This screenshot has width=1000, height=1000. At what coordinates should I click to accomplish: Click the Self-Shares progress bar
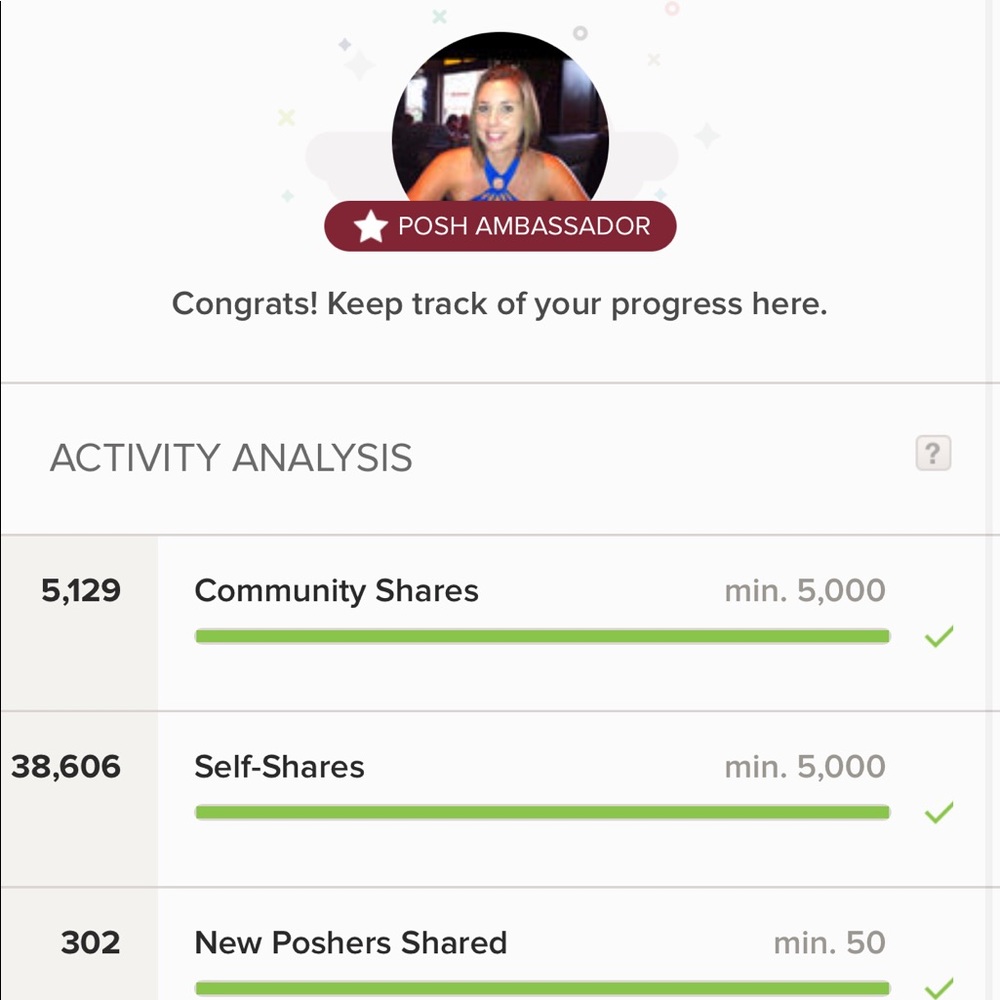pyautogui.click(x=542, y=812)
